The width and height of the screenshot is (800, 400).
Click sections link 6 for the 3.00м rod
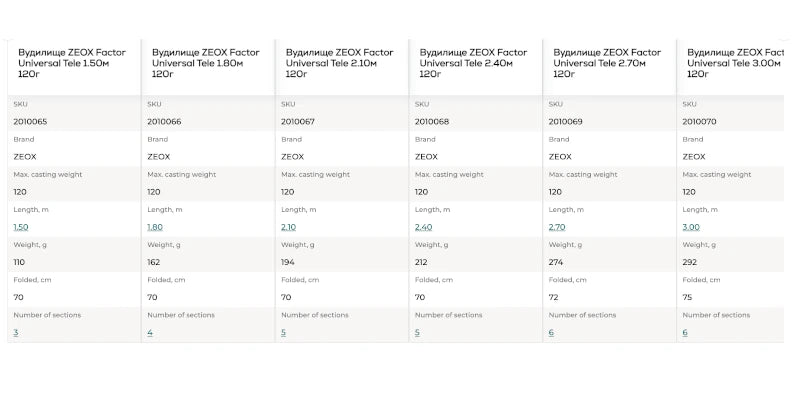tap(686, 332)
